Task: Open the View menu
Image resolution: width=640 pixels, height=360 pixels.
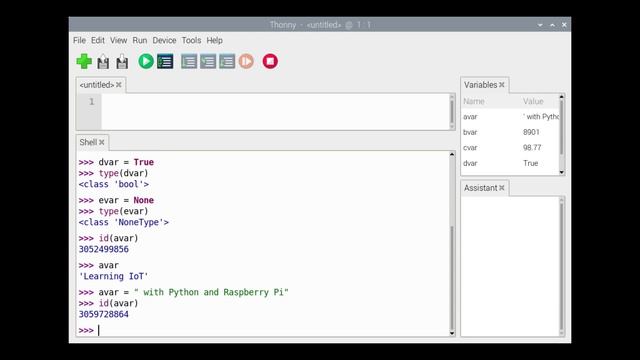Action: tap(118, 40)
